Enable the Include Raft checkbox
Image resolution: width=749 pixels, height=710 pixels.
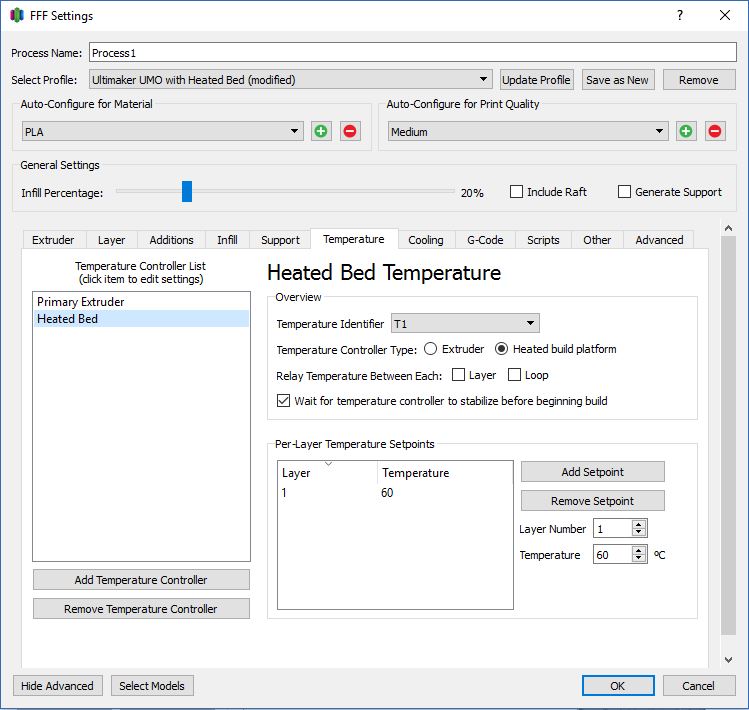(x=517, y=192)
